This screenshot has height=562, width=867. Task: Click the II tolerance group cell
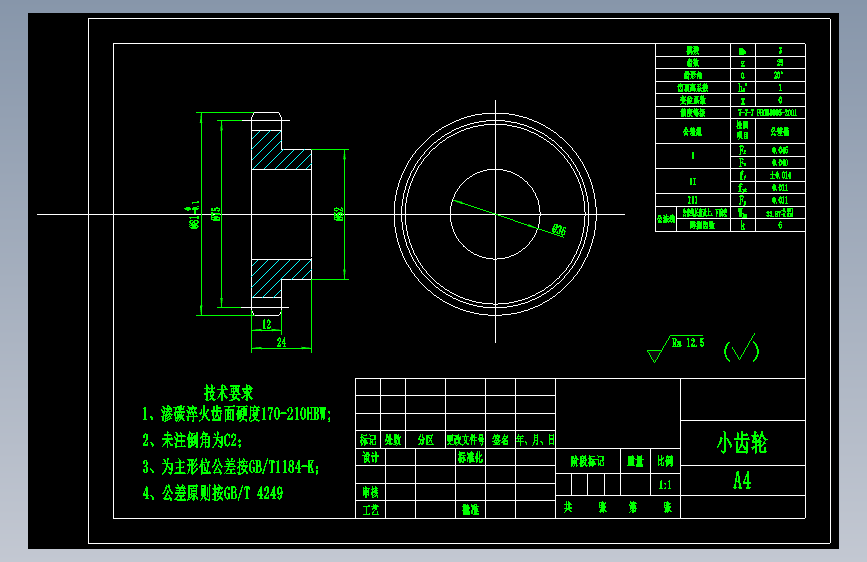692,181
